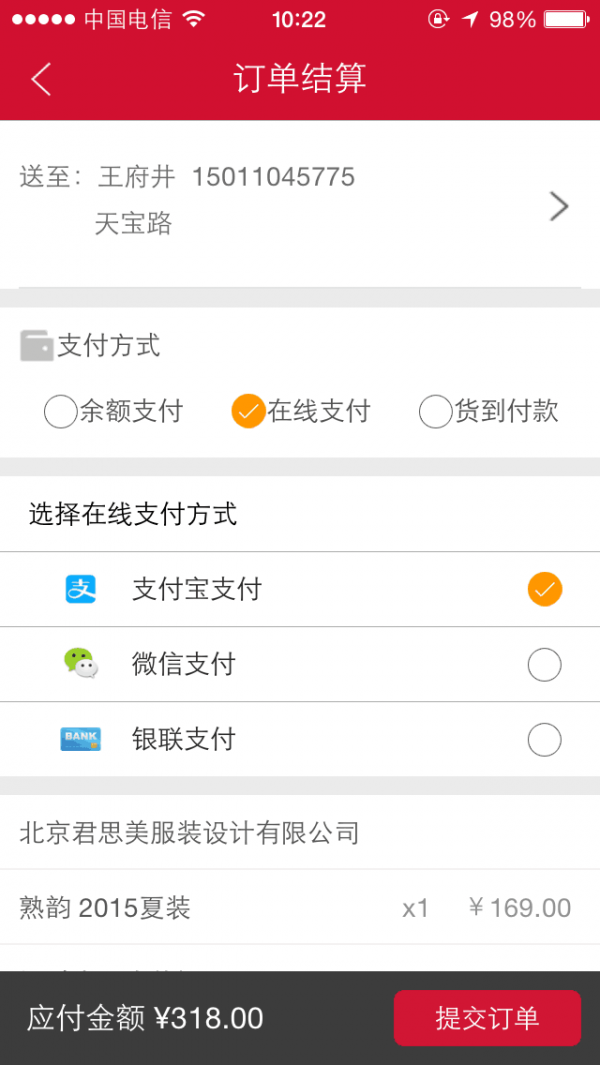The image size is (600, 1065).
Task: Open address details with right chevron
Action: [x=559, y=206]
